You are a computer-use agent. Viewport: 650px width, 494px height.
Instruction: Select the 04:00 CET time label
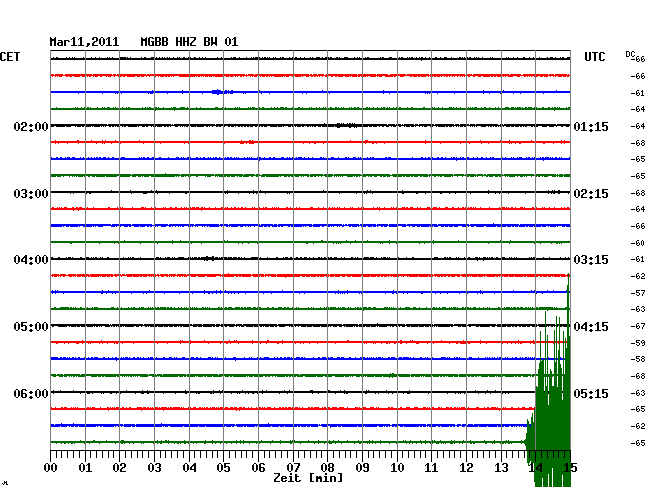(x=31, y=260)
